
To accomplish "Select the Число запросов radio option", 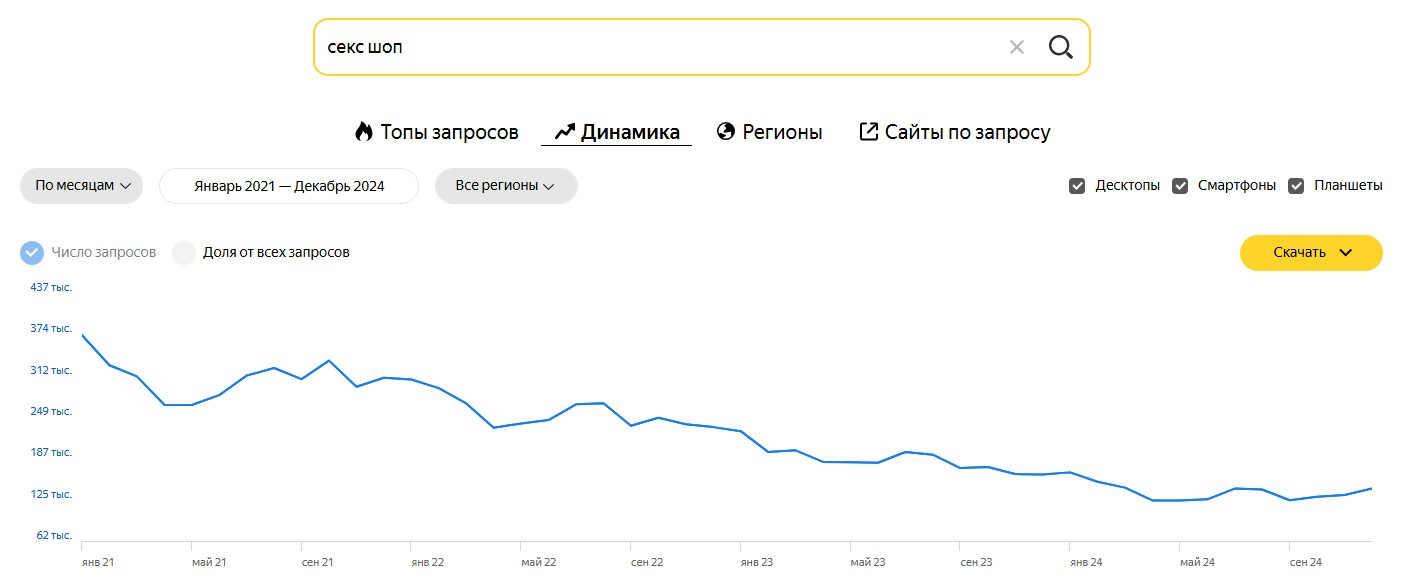I will [32, 253].
